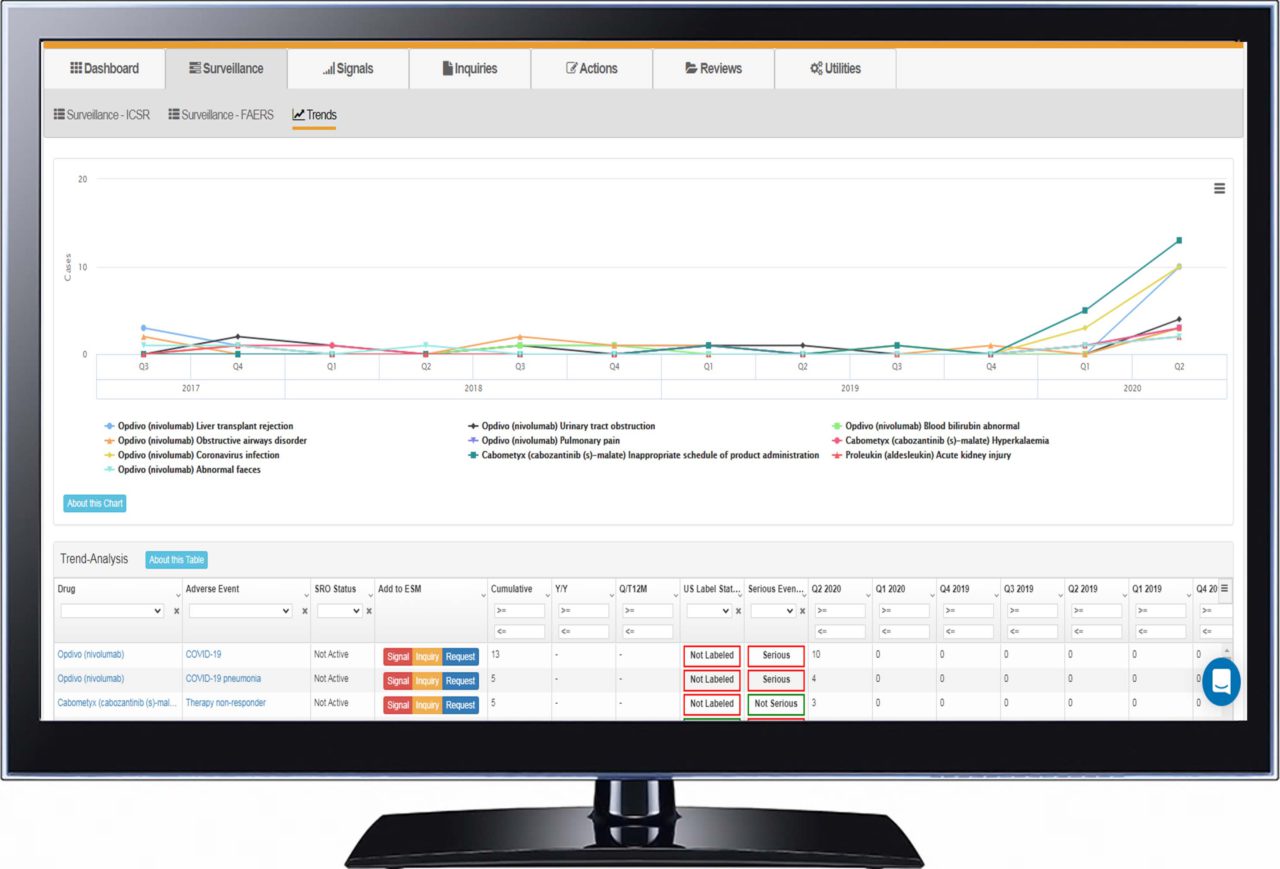Click the table column menu icon
This screenshot has width=1280, height=869.
point(1224,589)
